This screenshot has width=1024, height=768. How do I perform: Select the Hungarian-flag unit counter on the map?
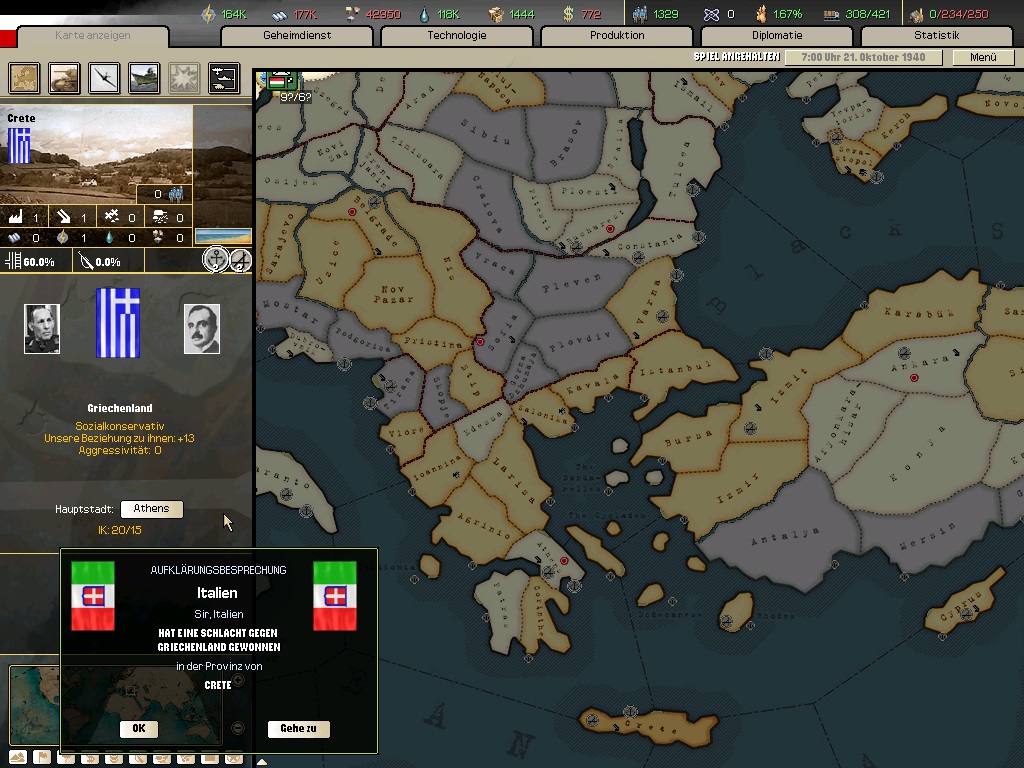point(278,81)
